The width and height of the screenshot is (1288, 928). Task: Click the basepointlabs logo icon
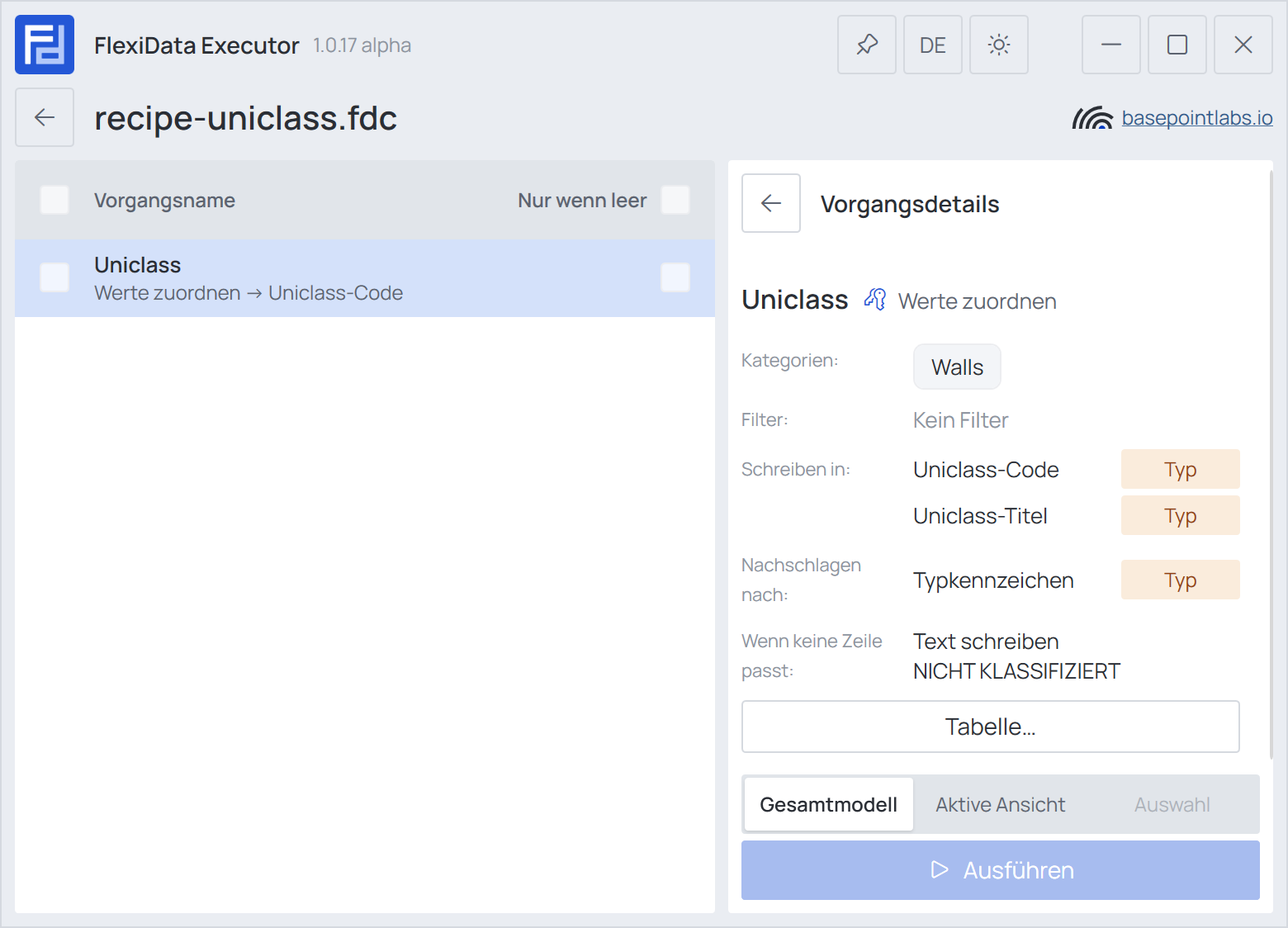pos(1092,118)
